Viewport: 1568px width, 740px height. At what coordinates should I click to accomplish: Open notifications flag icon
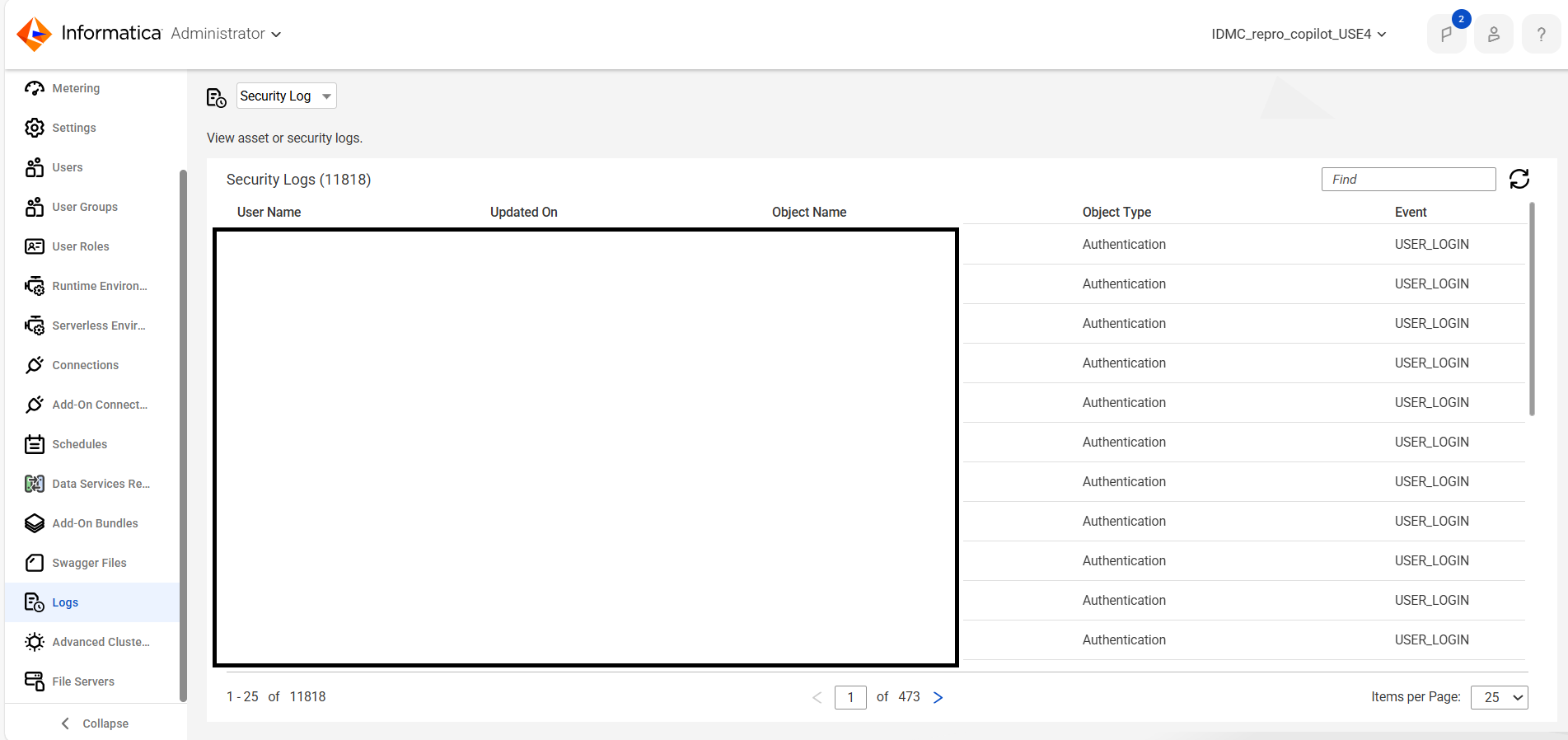click(x=1447, y=34)
